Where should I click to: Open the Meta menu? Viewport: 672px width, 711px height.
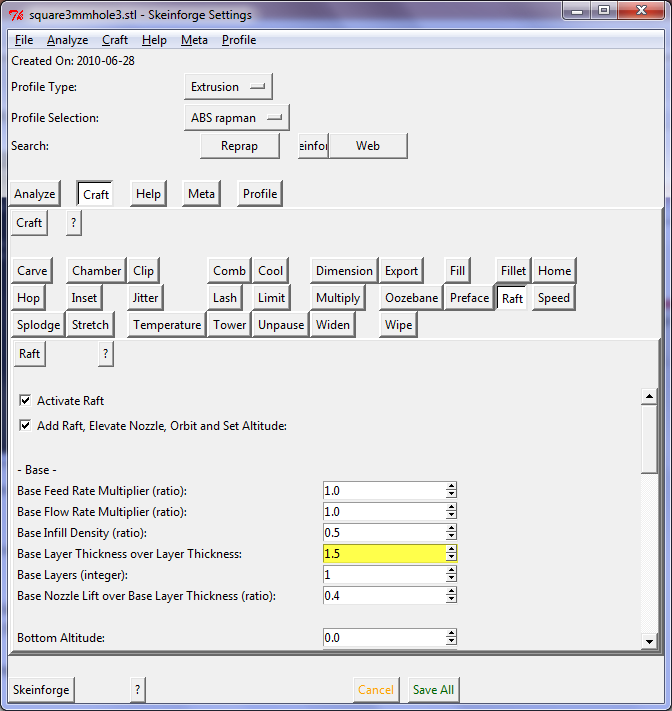[194, 40]
